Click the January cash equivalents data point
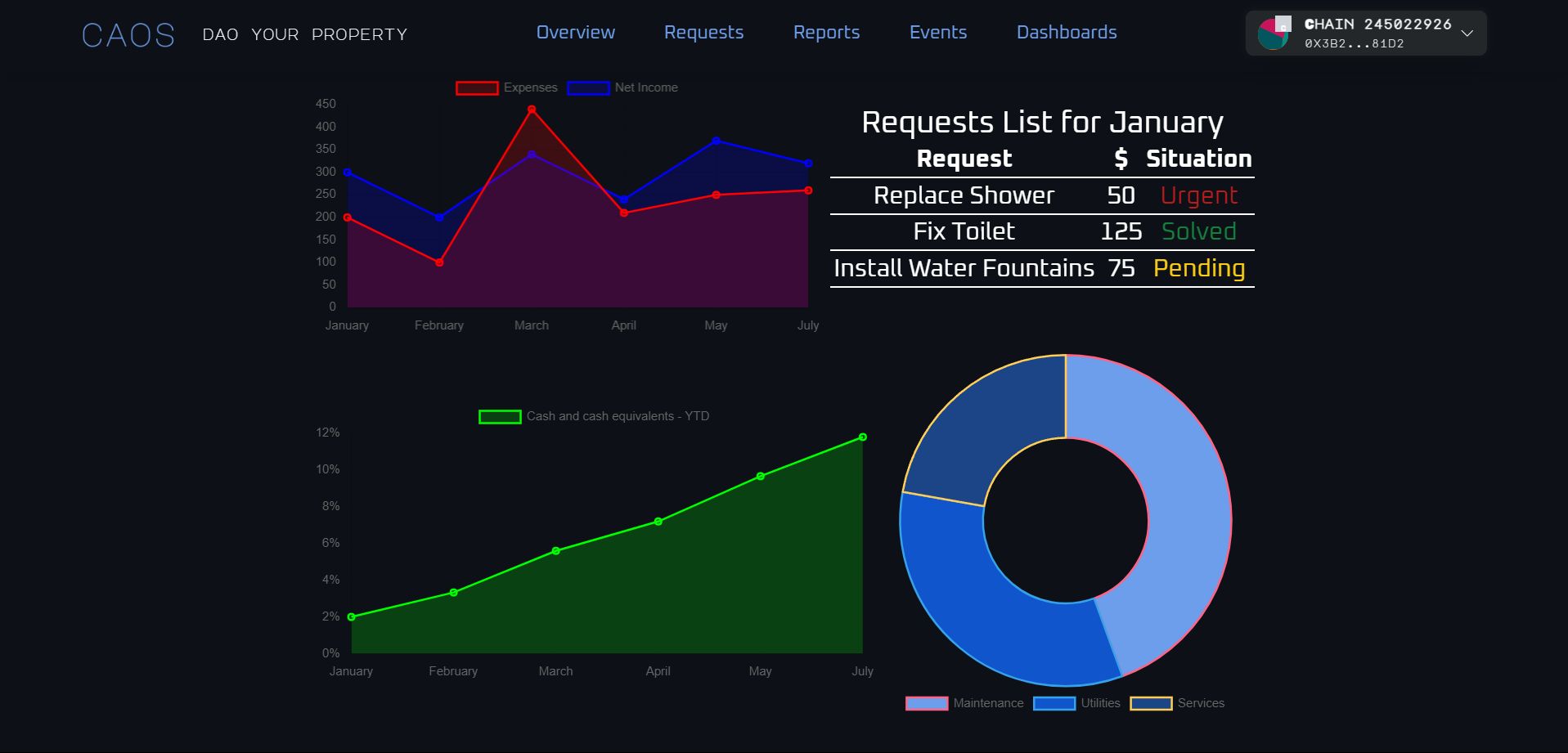1568x753 pixels. point(352,617)
